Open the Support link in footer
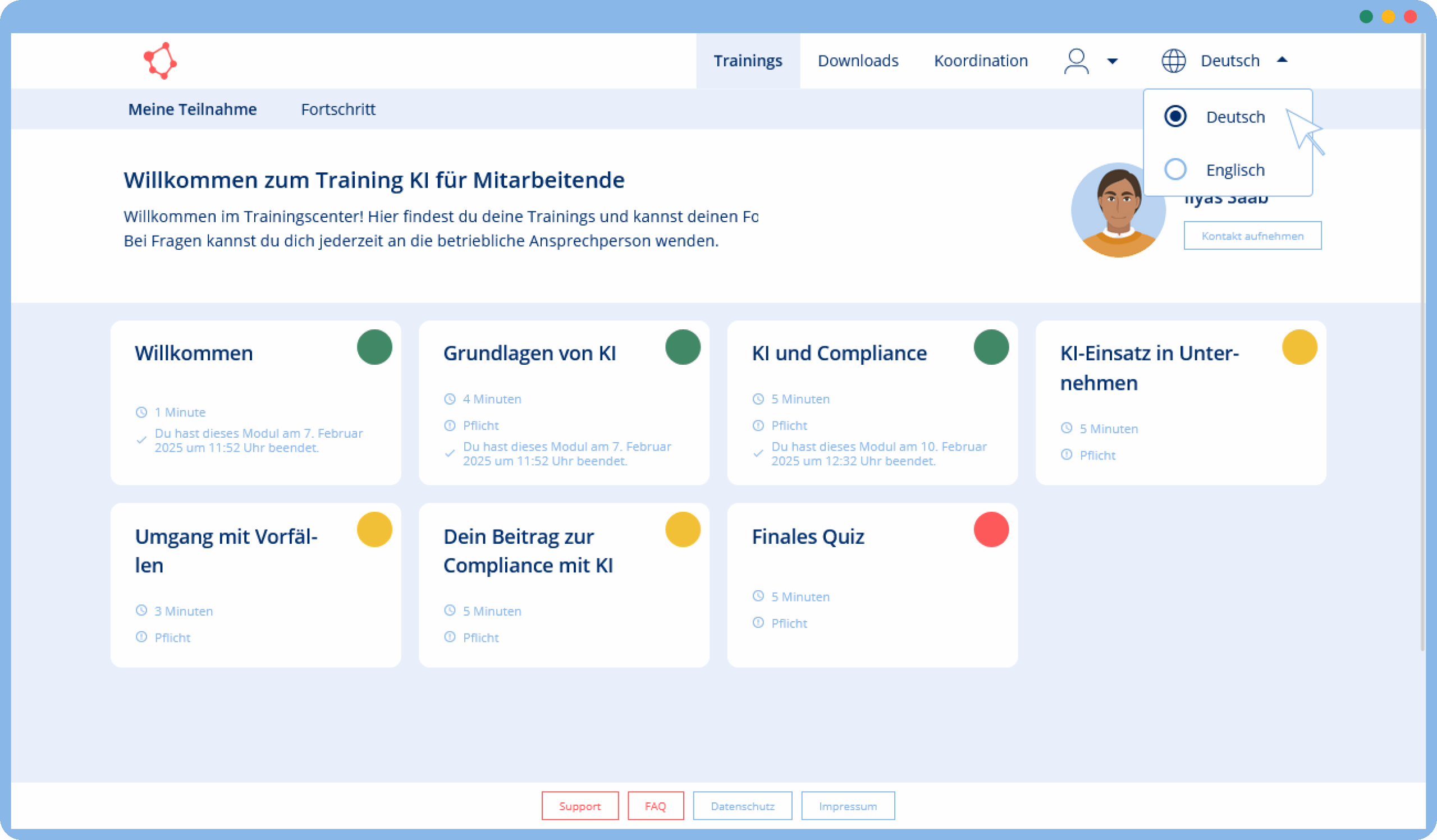The height and width of the screenshot is (840, 1437). 579,806
